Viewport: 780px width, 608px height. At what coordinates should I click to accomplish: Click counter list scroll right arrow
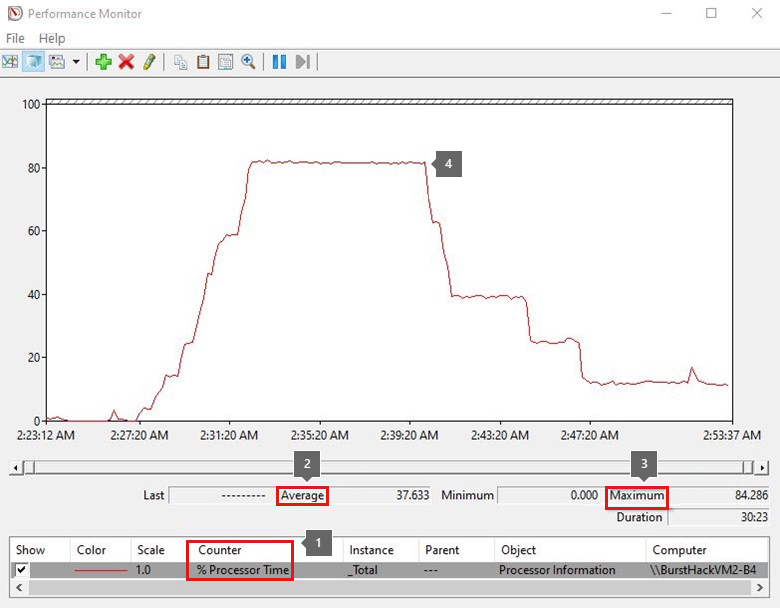pyautogui.click(x=760, y=587)
